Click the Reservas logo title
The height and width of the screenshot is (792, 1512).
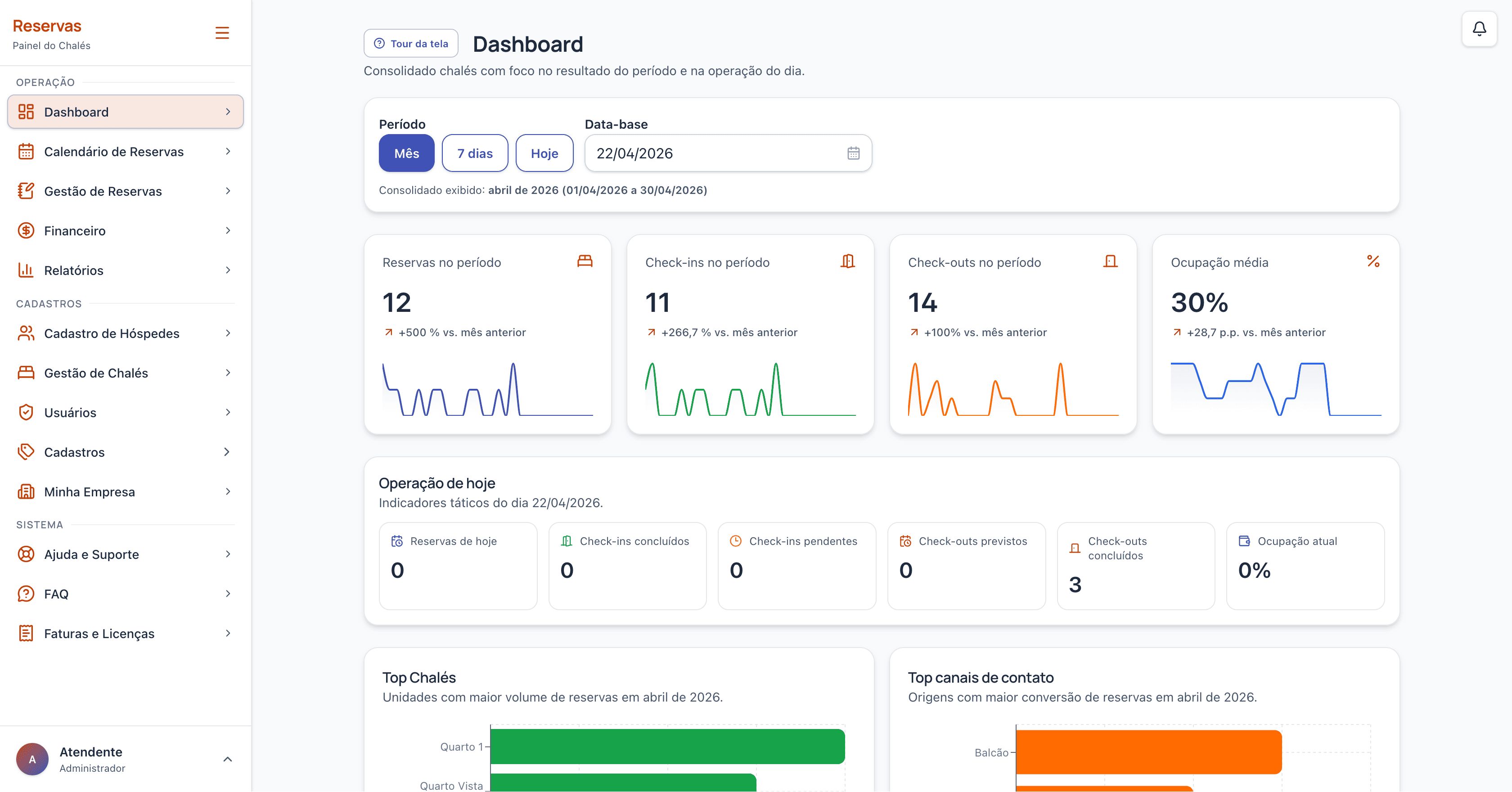(47, 26)
